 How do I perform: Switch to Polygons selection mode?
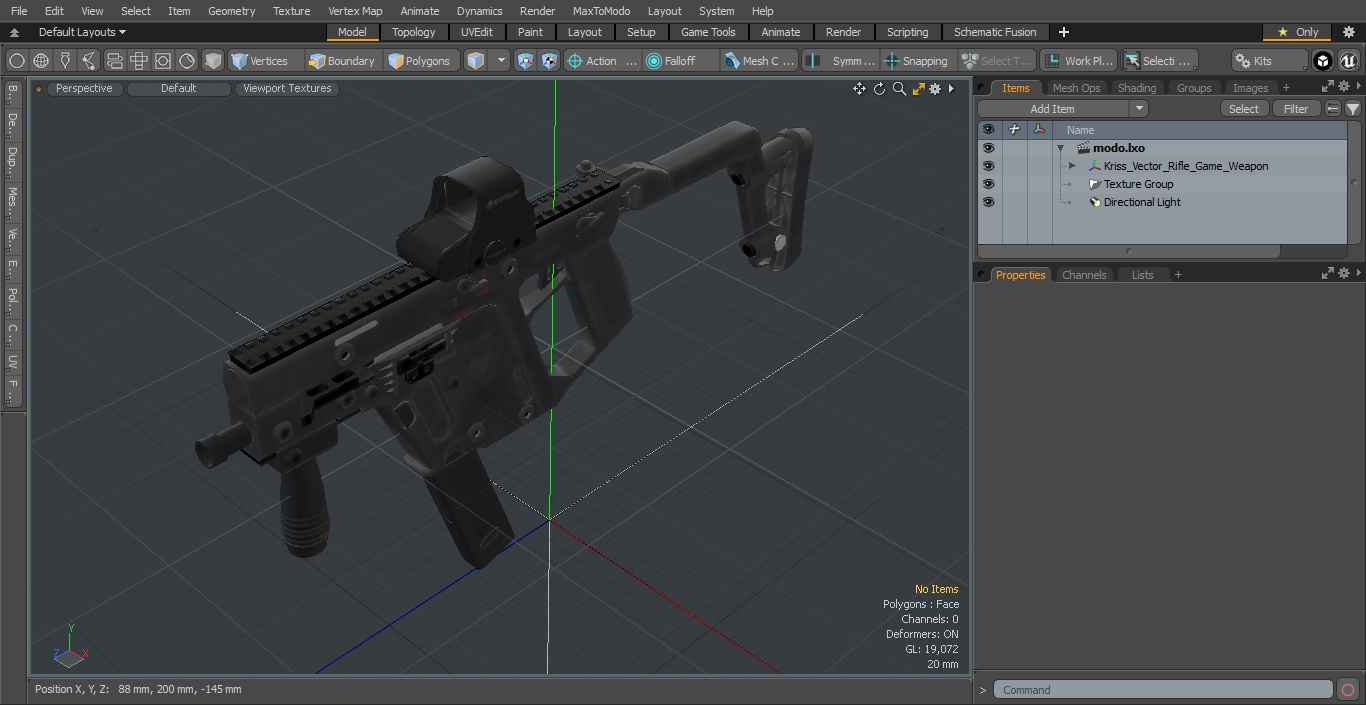(x=422, y=61)
